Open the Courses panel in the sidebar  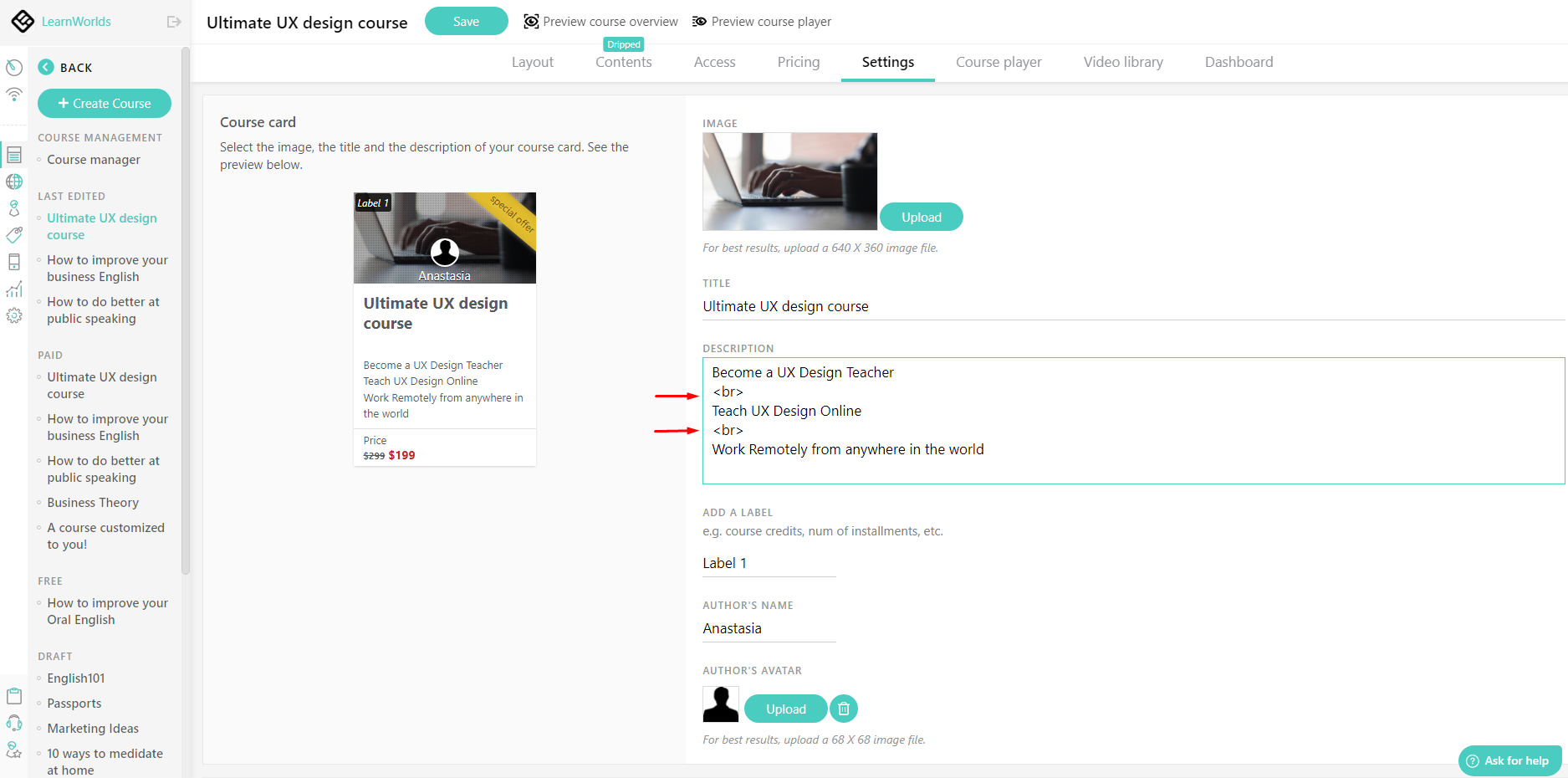[x=14, y=154]
